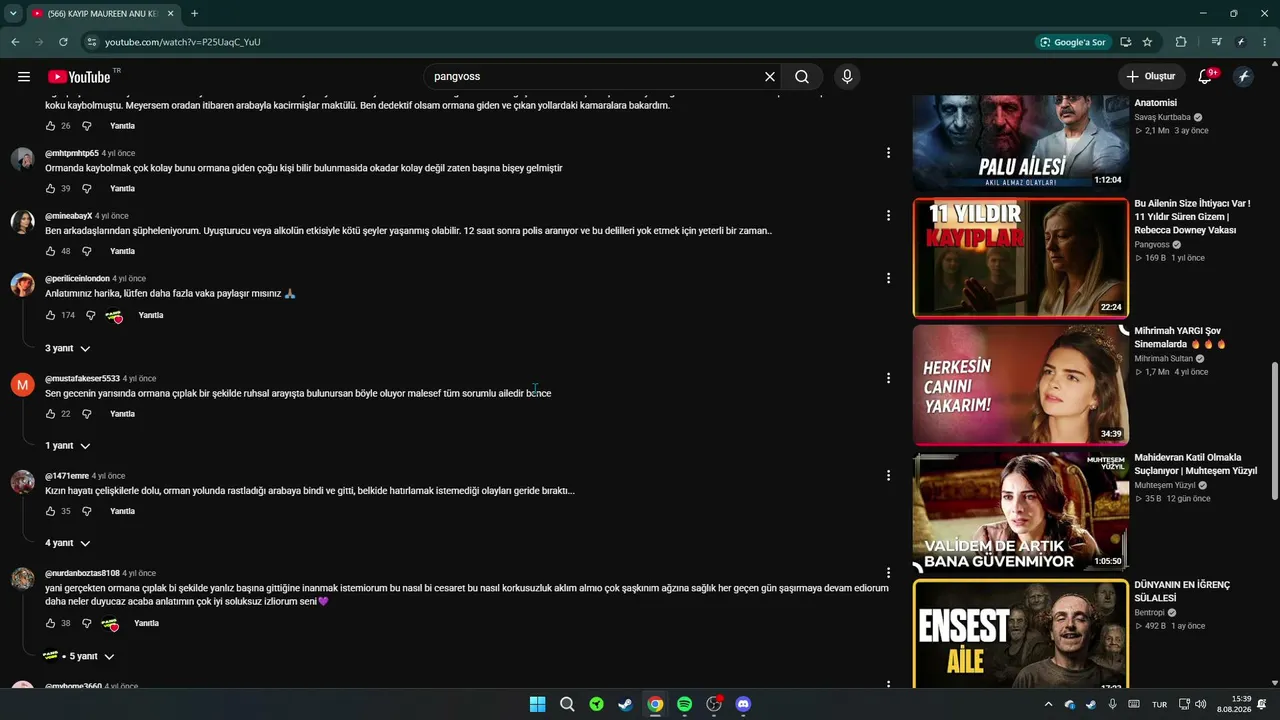
Task: Open the YouTube guide hamburger menu
Action: point(24,77)
